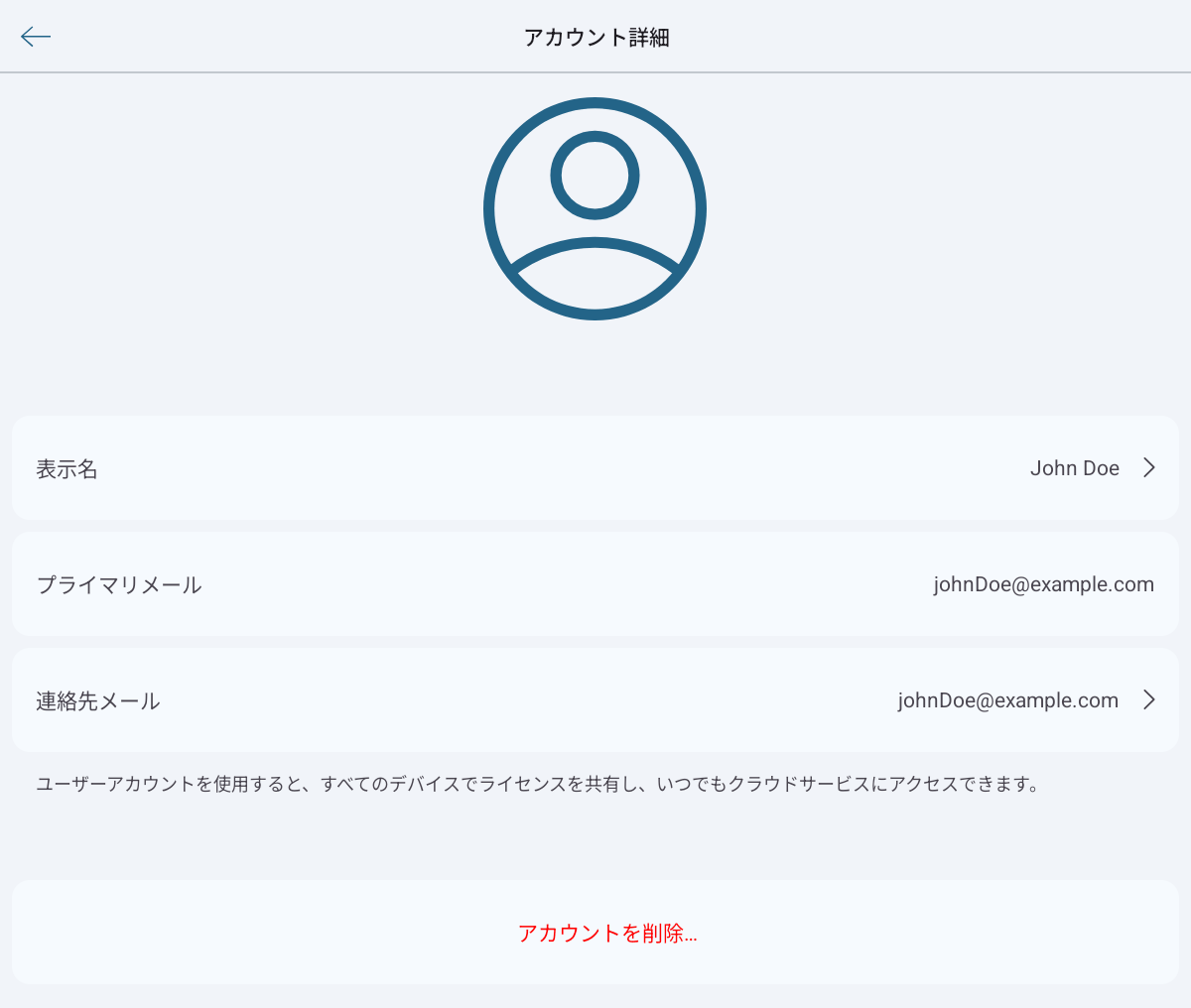The width and height of the screenshot is (1191, 1008).
Task: Click the contact email johnDoe@example.com value
Action: click(1007, 700)
